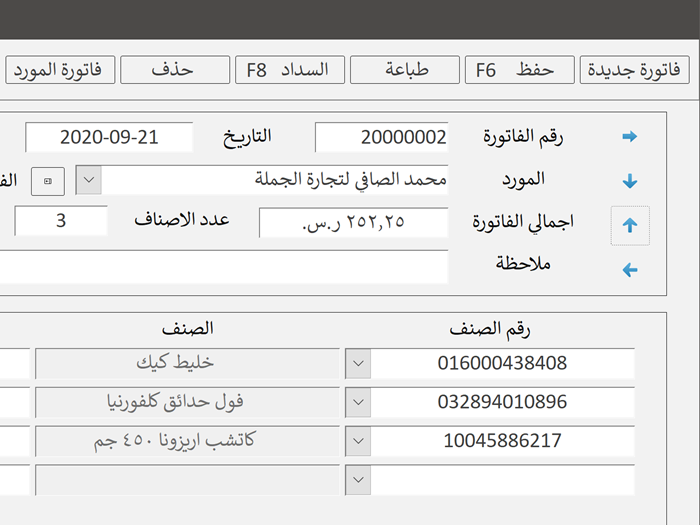
Task: Expand the supplier المورد dropdown list
Action: click(89, 181)
